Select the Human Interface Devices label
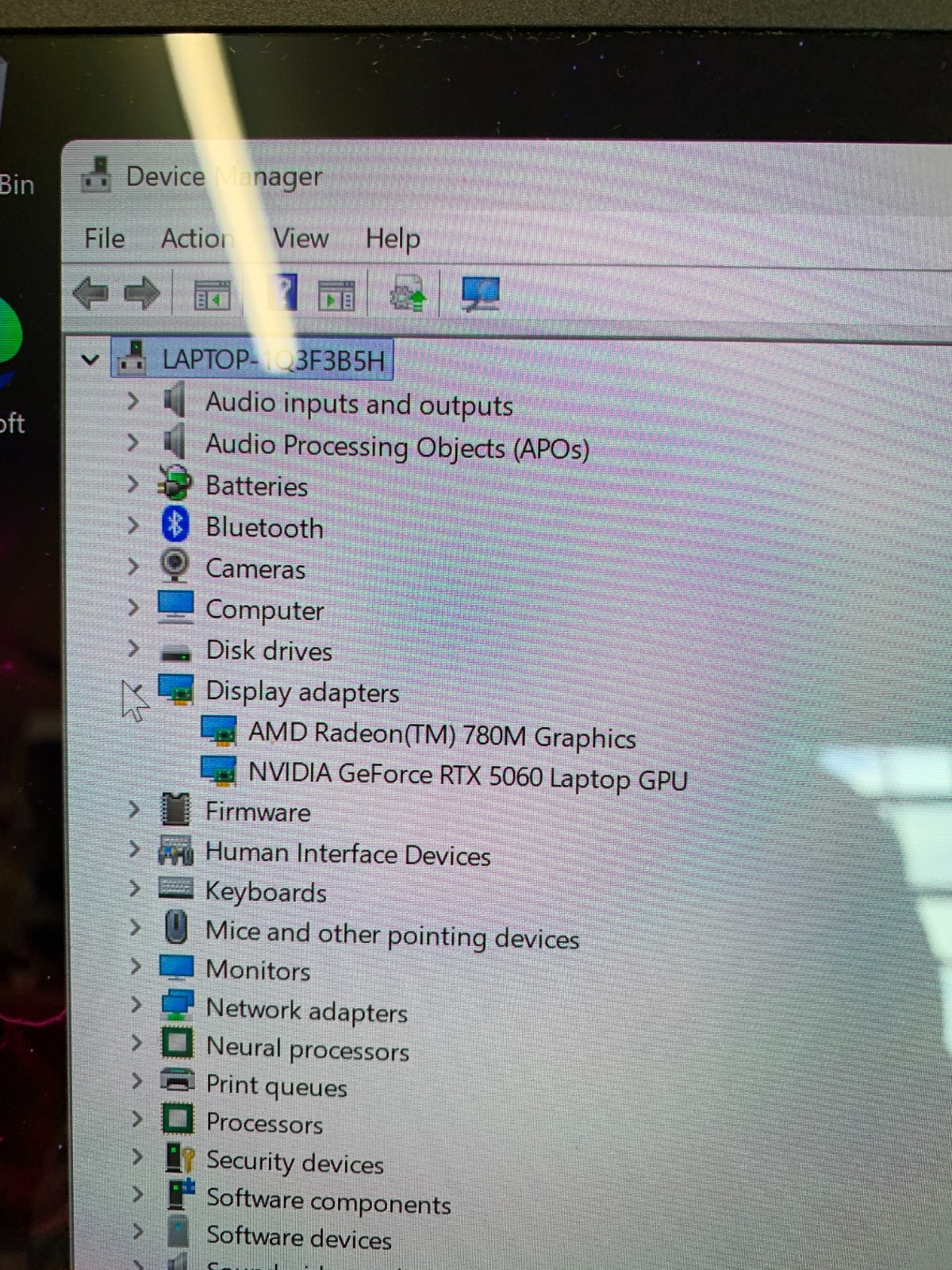This screenshot has width=952, height=1270. point(347,854)
